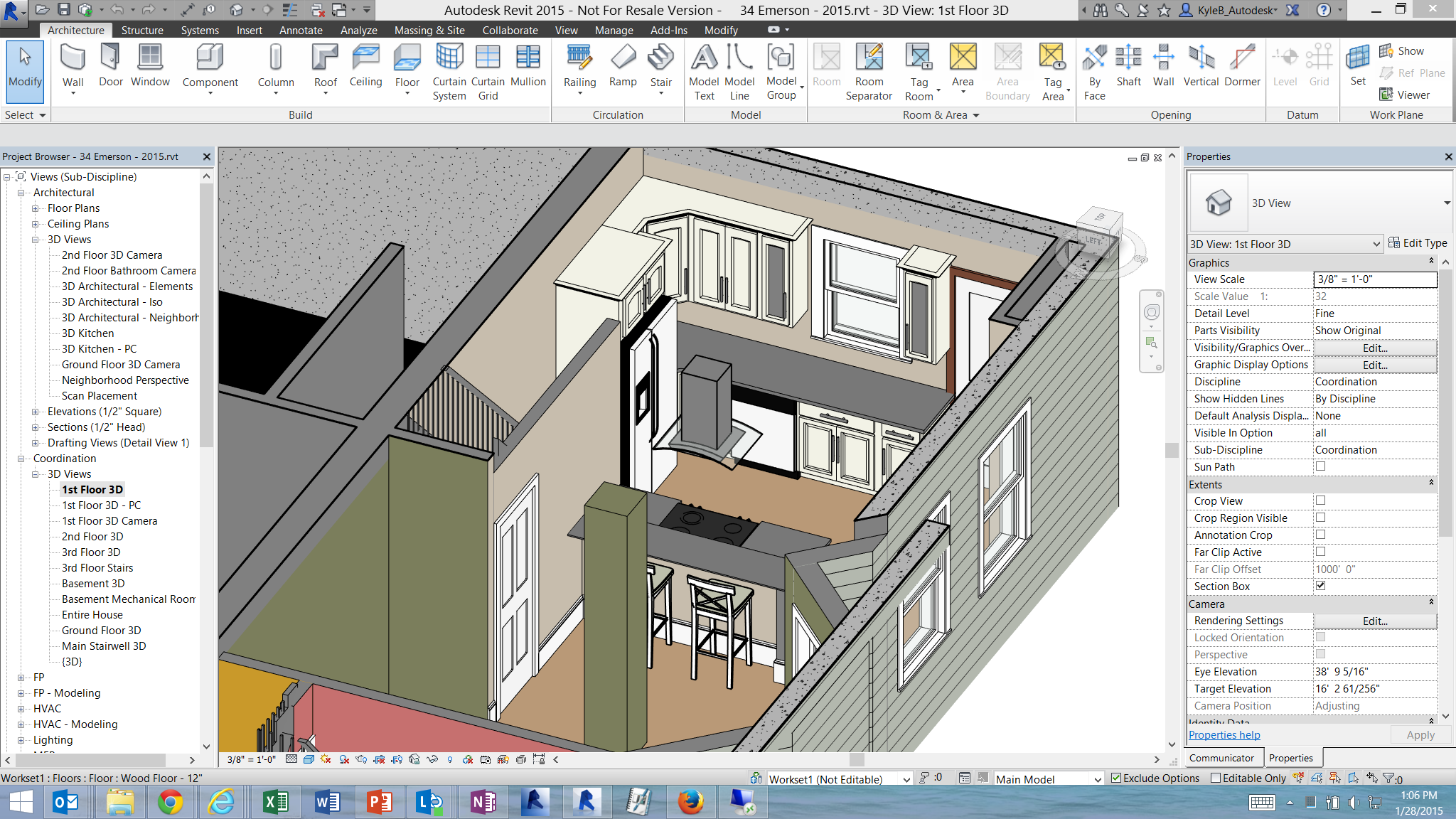Open the Properties help link
This screenshot has height=819, width=1456.
pyautogui.click(x=1224, y=735)
